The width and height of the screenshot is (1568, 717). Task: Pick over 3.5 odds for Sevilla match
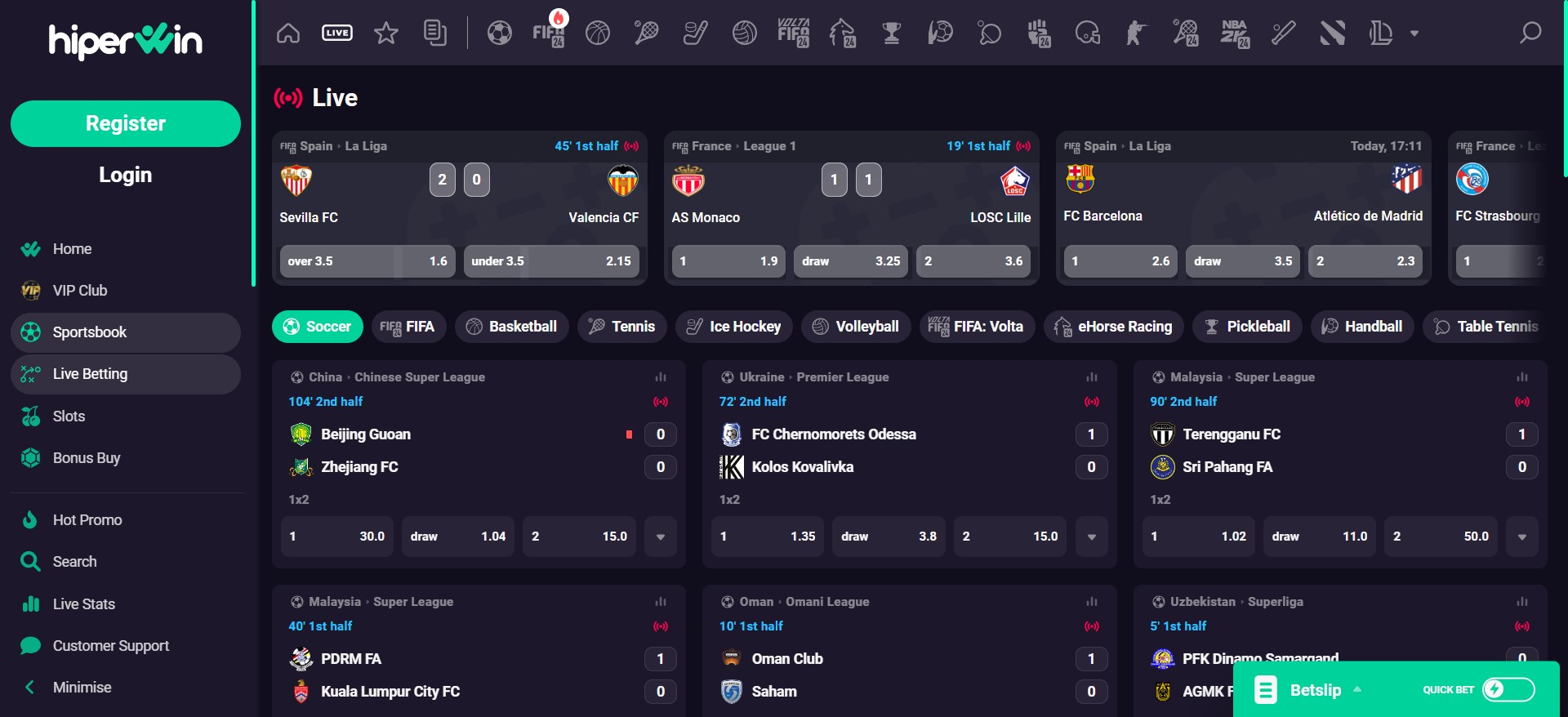click(x=367, y=261)
